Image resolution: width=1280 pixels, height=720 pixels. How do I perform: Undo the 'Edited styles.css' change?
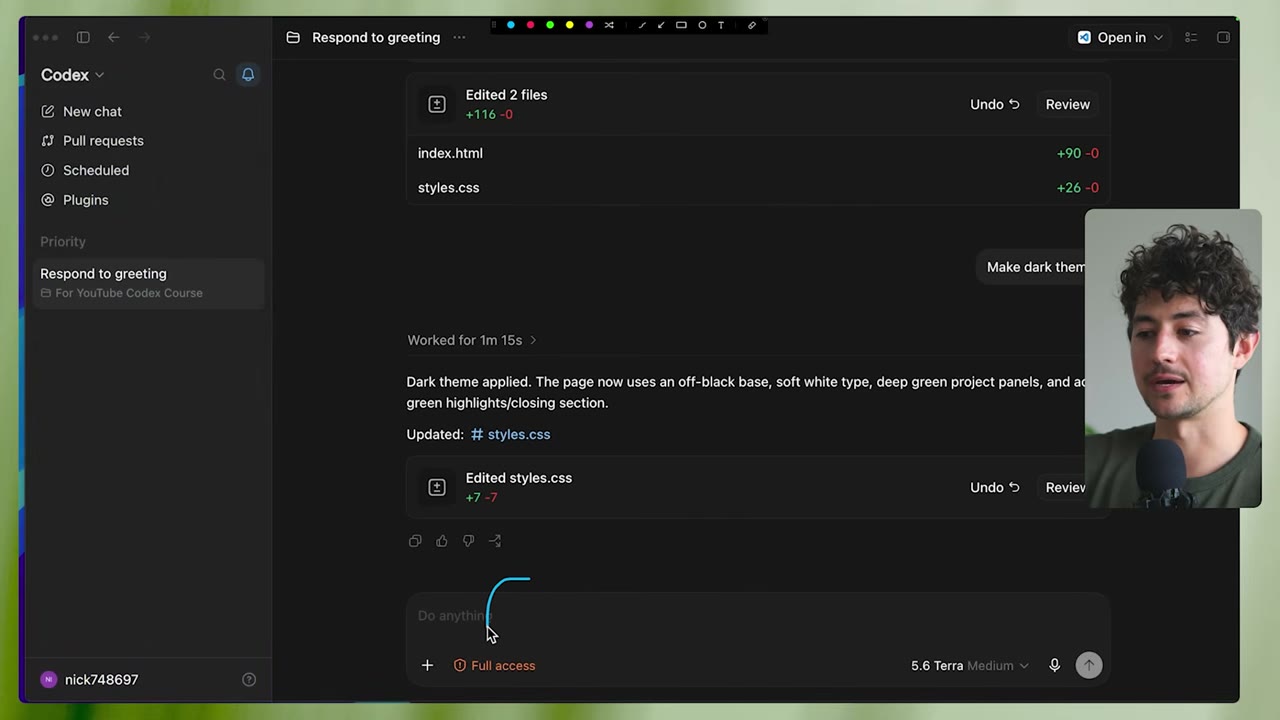coord(995,488)
